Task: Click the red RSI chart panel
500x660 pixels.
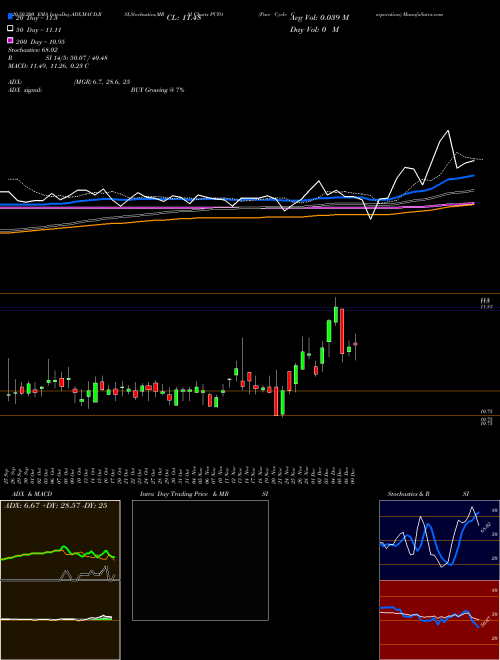Action: click(x=439, y=620)
